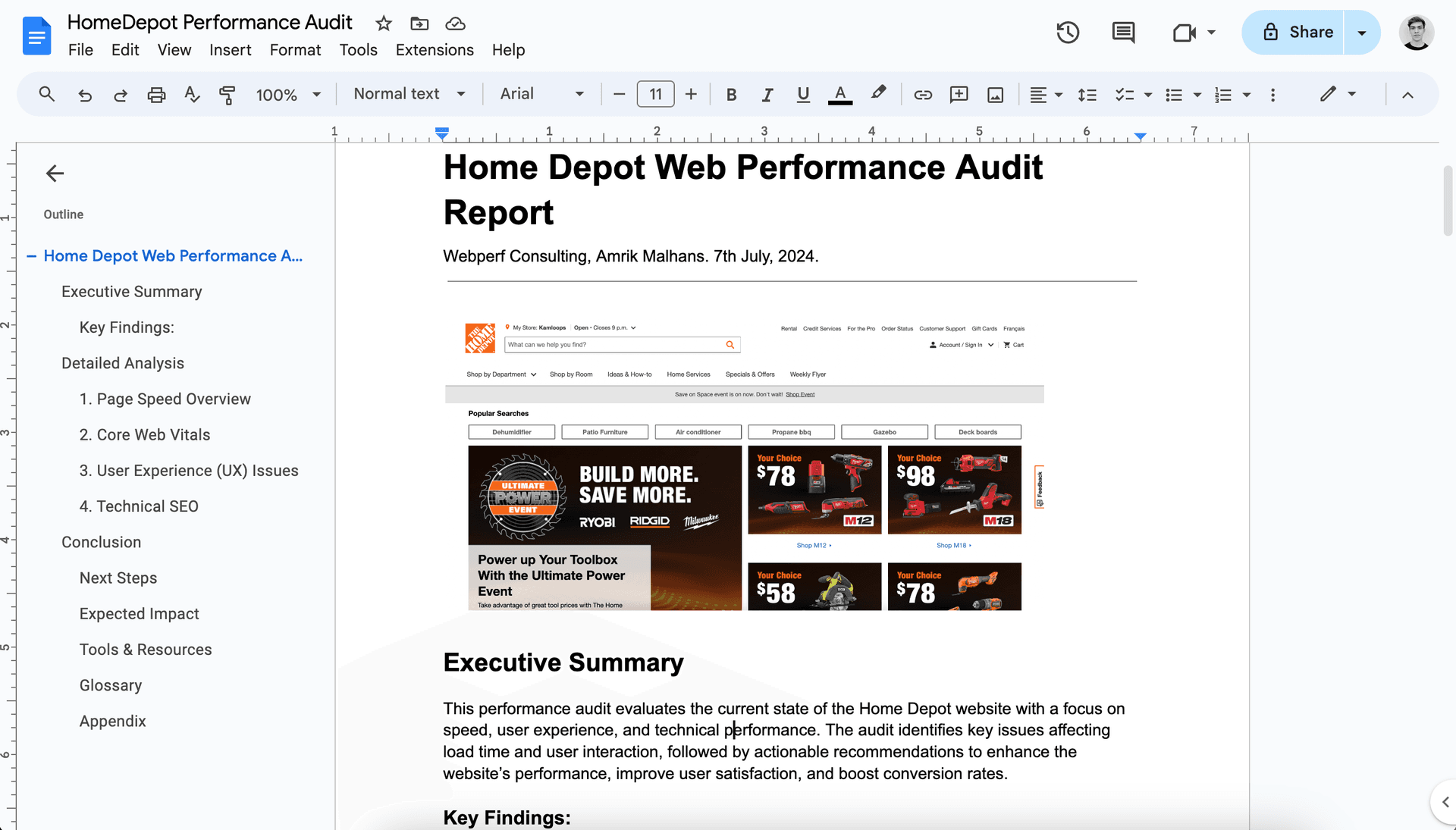Open the comments panel icon
Image resolution: width=1456 pixels, height=830 pixels.
(1123, 33)
